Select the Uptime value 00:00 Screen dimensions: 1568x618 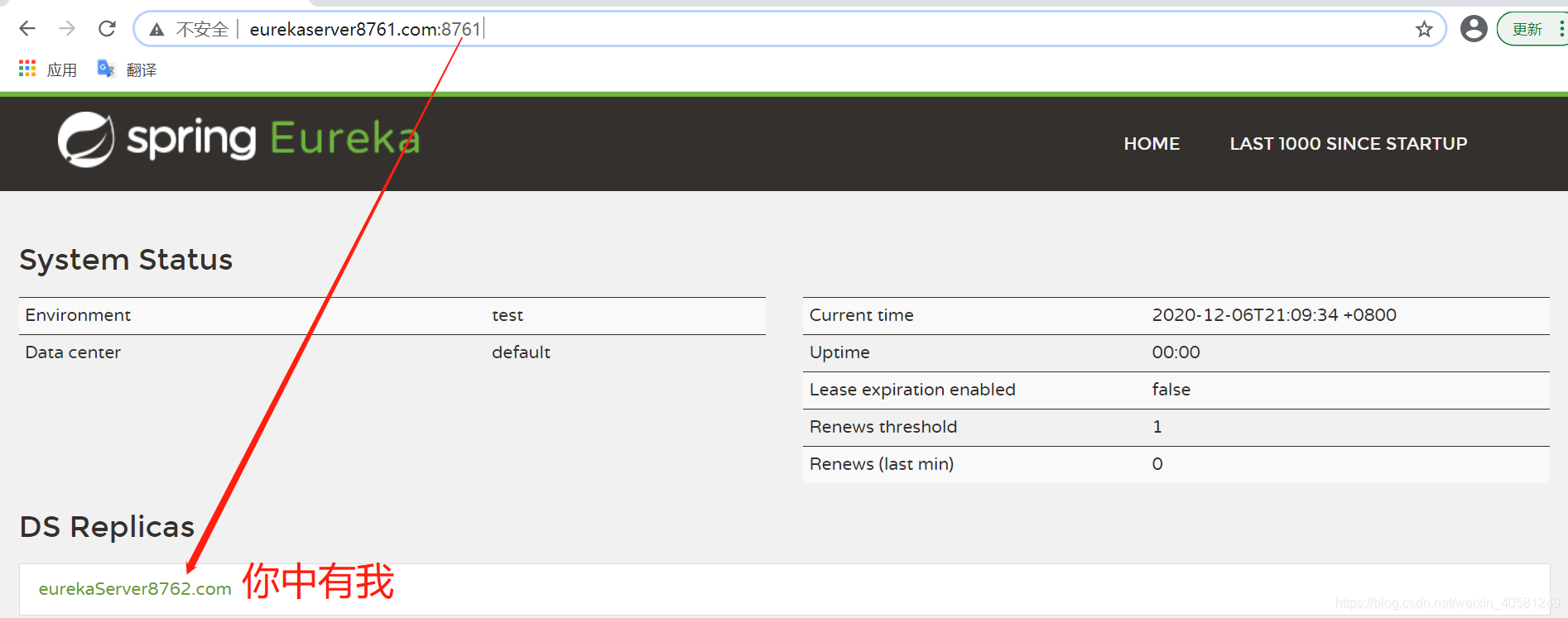[1176, 352]
